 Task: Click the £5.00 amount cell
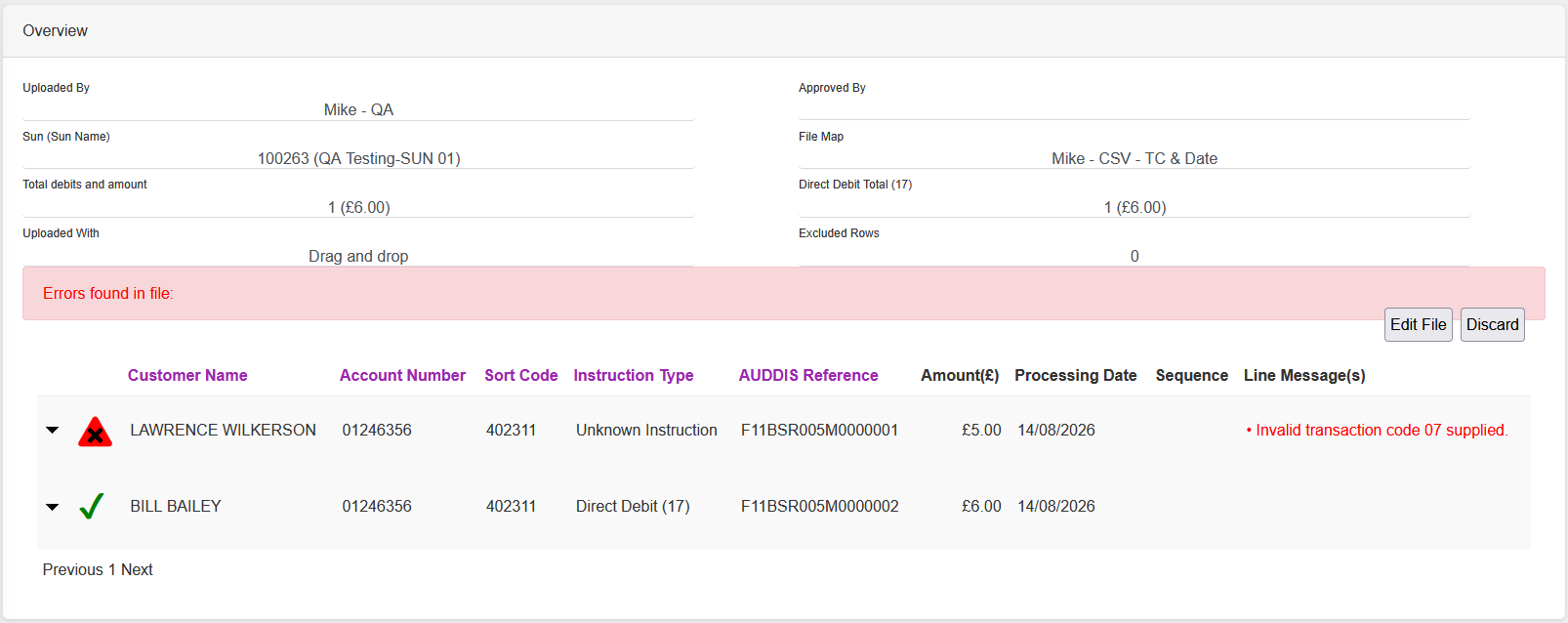tap(981, 430)
